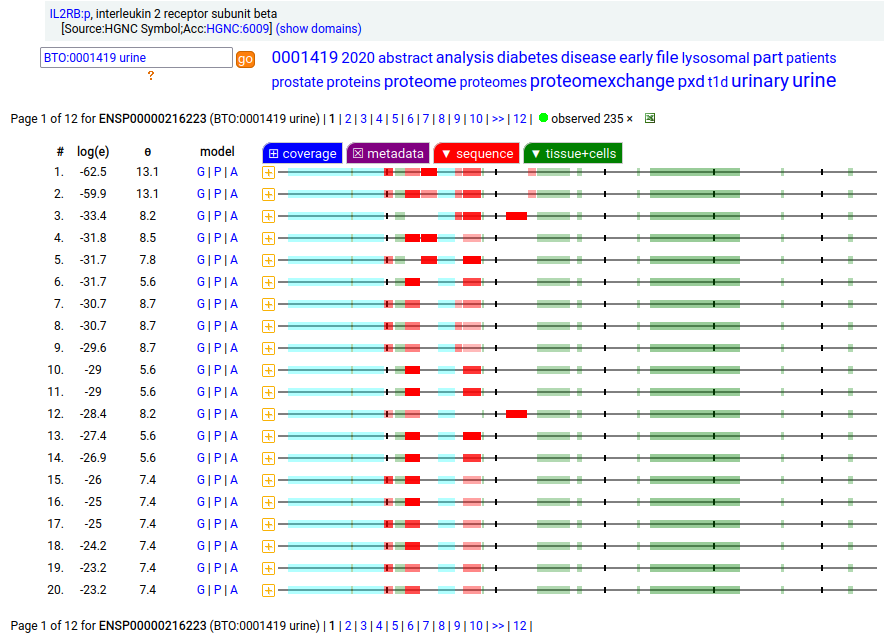Open the plus icon on row 16
Viewport: 884px width, 644px height.
point(268,502)
